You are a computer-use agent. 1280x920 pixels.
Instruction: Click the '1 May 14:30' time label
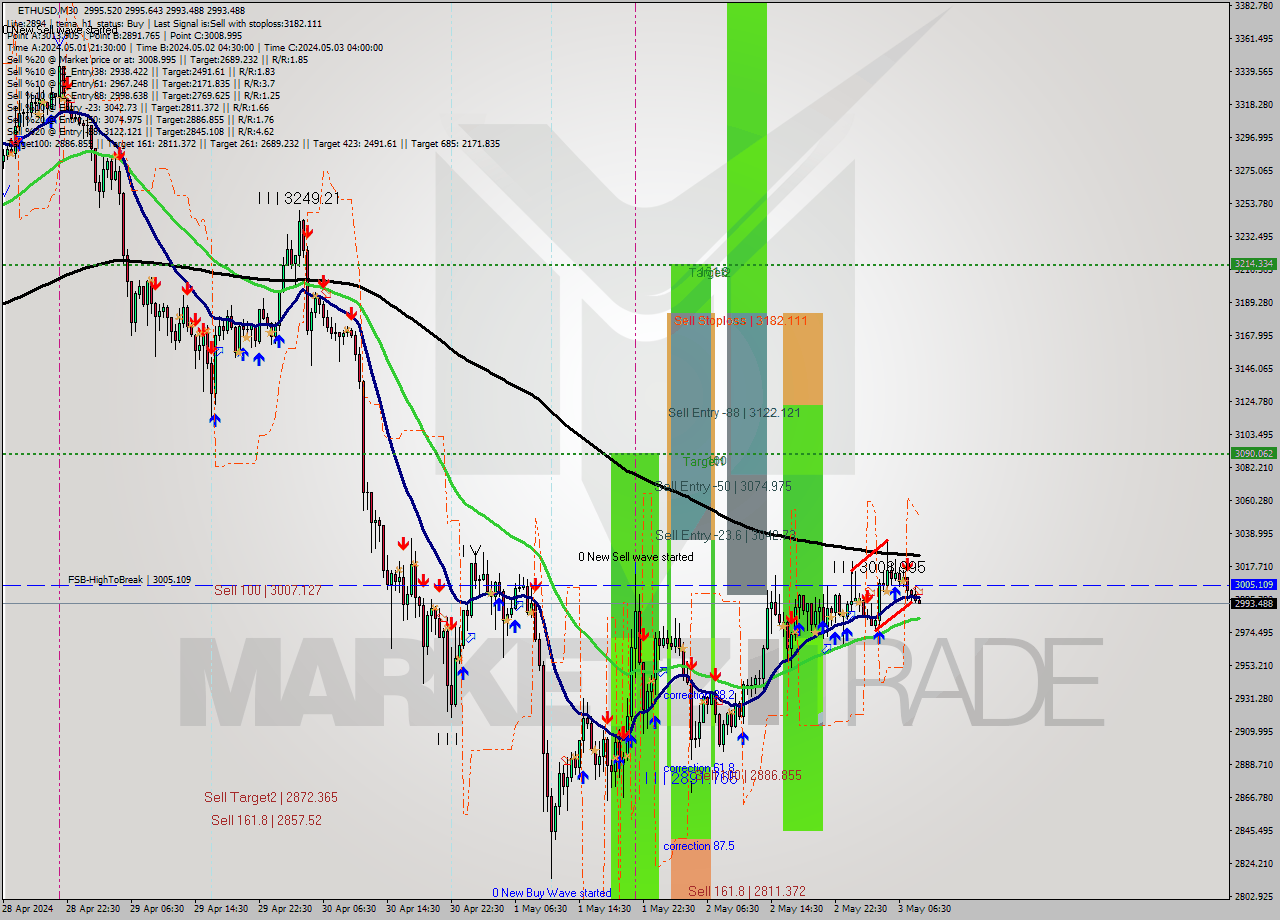[x=606, y=909]
